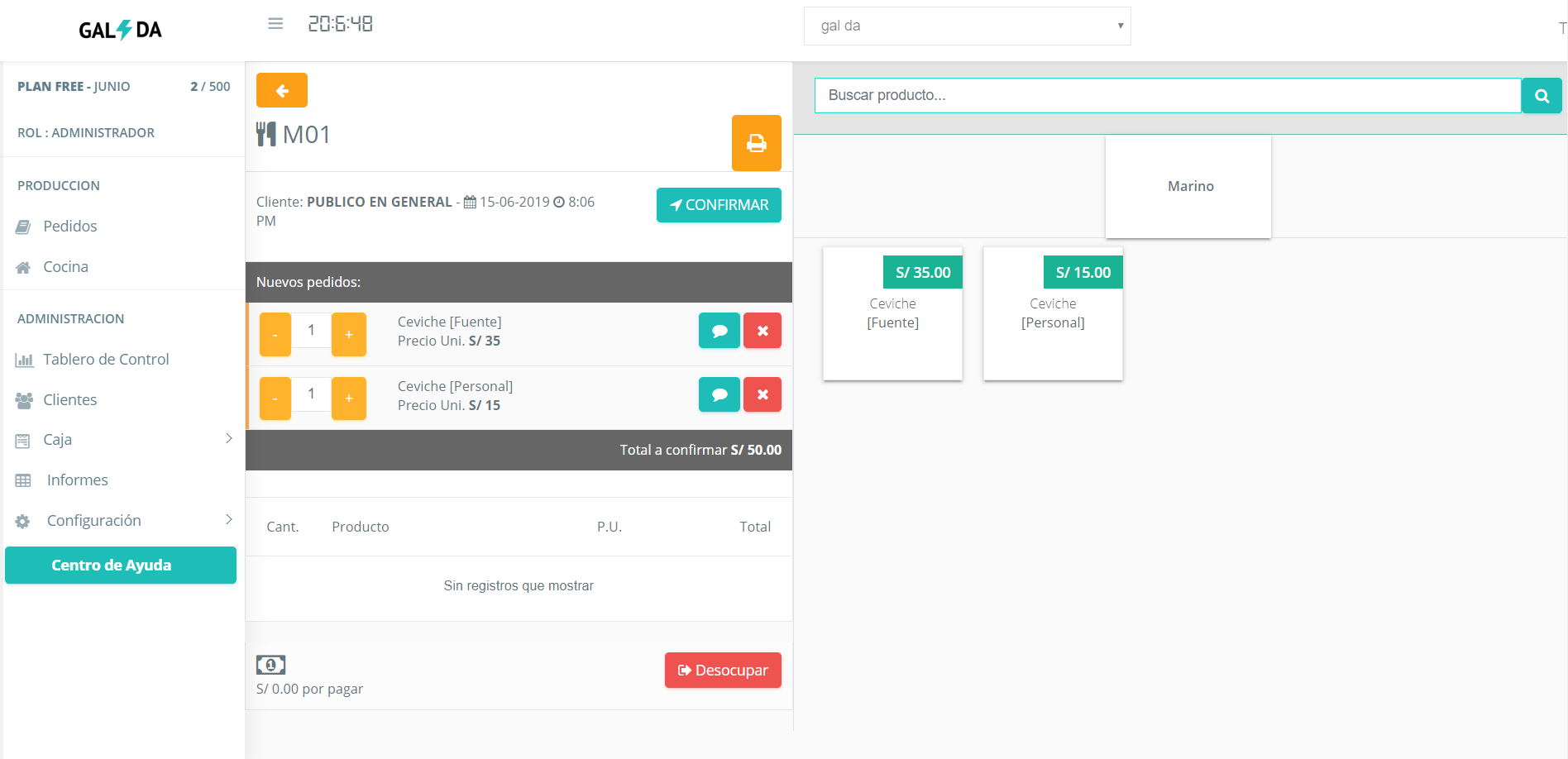Click the CONFIRMAR button
1568x759 pixels.
719,205
